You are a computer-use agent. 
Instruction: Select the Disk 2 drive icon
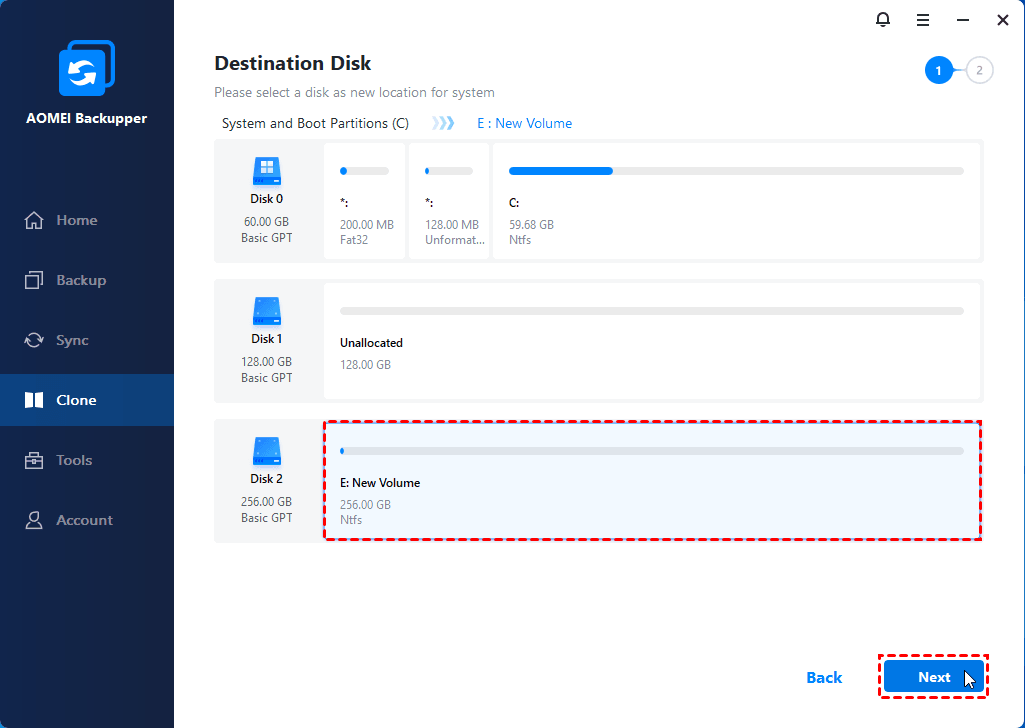pyautogui.click(x=267, y=451)
